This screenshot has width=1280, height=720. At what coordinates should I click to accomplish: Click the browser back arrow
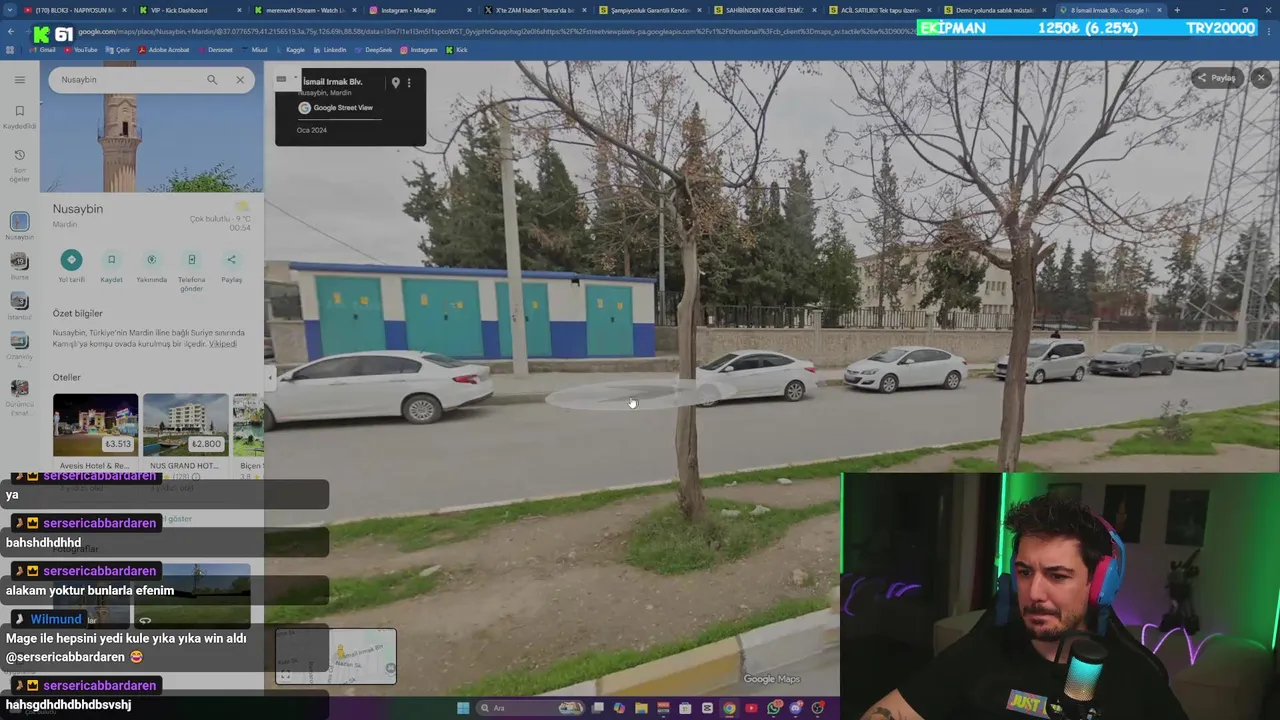[x=10, y=32]
